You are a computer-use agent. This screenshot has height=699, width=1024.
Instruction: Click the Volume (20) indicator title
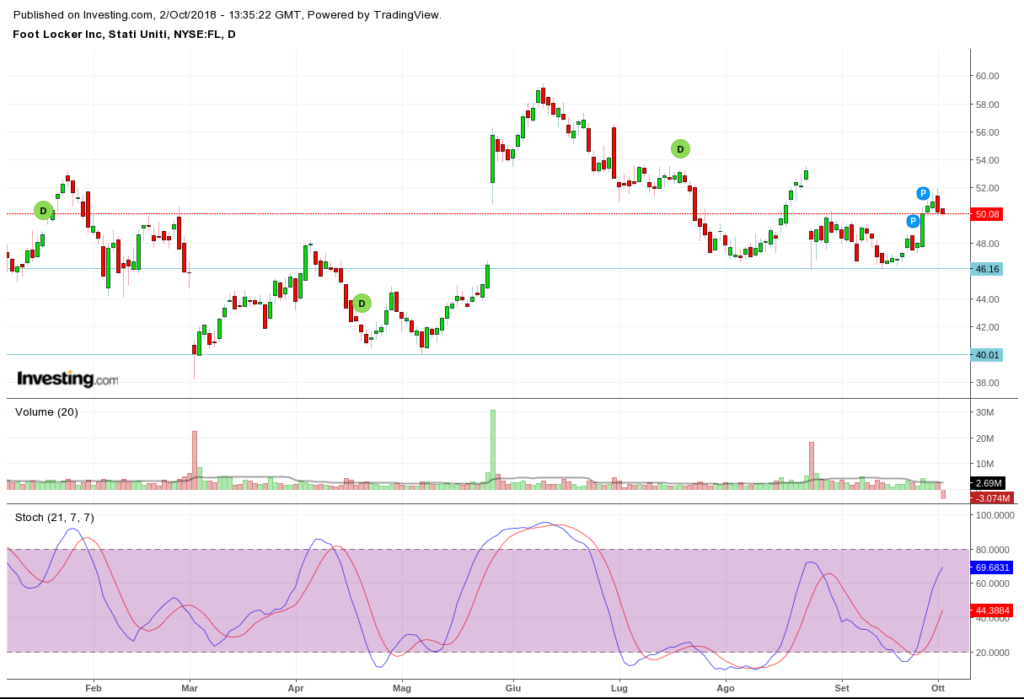tap(46, 412)
